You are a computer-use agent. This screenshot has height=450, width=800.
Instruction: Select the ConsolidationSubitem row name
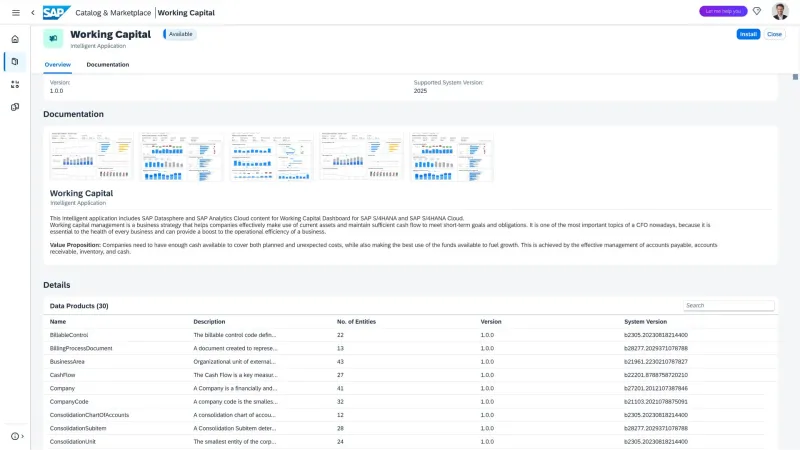coord(78,428)
